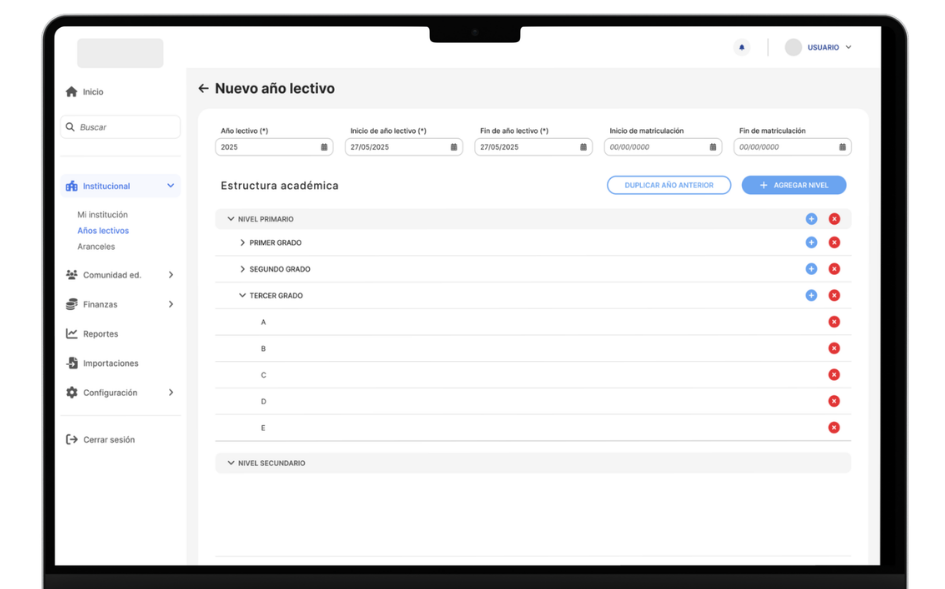Collapse the TERCER GRADO chevron
Screen dimensions: 945x589
[x=242, y=295]
